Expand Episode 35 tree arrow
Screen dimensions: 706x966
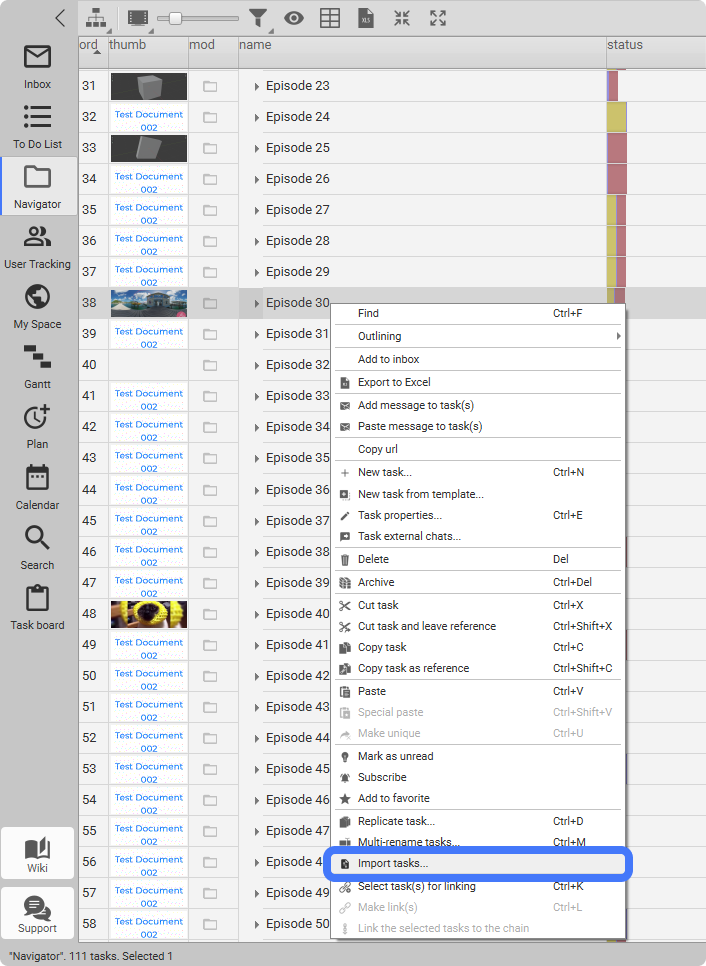click(256, 459)
